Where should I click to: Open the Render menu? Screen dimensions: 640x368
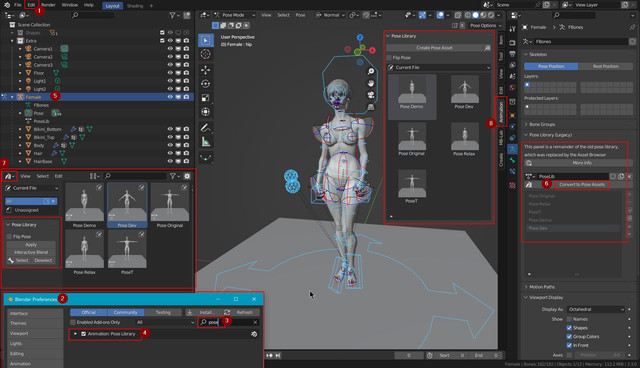tap(48, 5)
